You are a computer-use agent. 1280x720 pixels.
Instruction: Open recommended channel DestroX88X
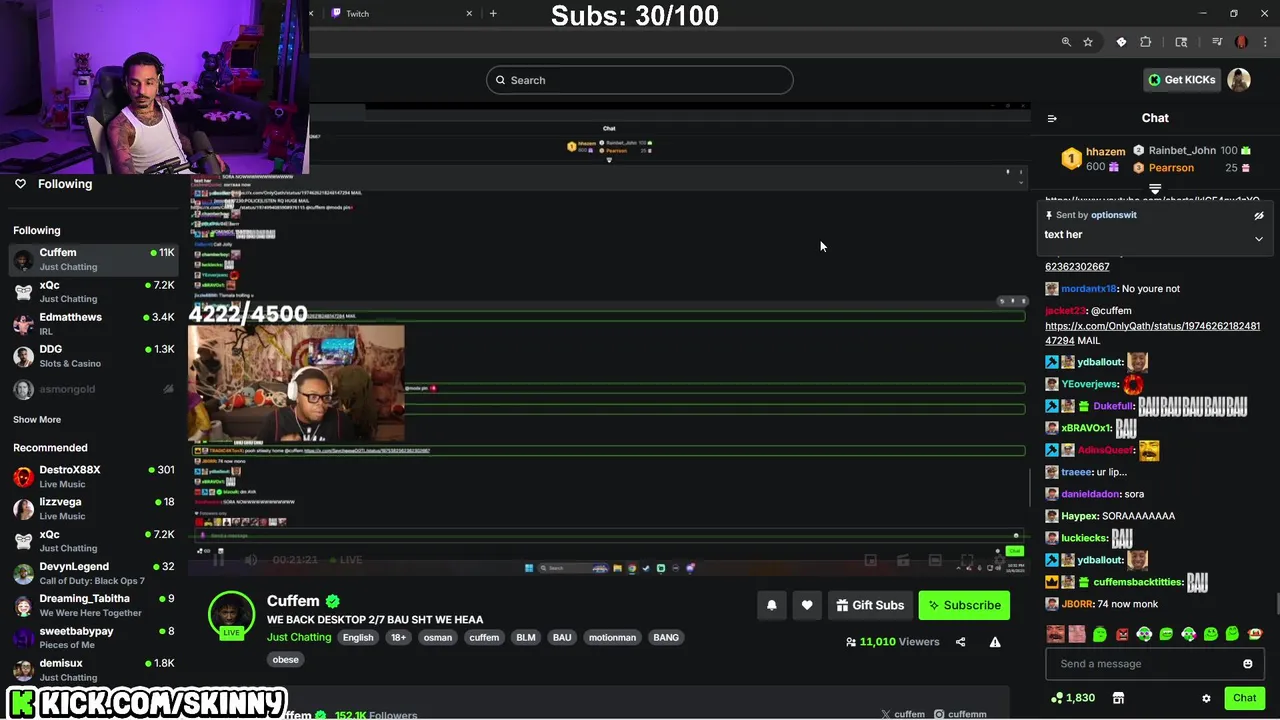[94, 476]
